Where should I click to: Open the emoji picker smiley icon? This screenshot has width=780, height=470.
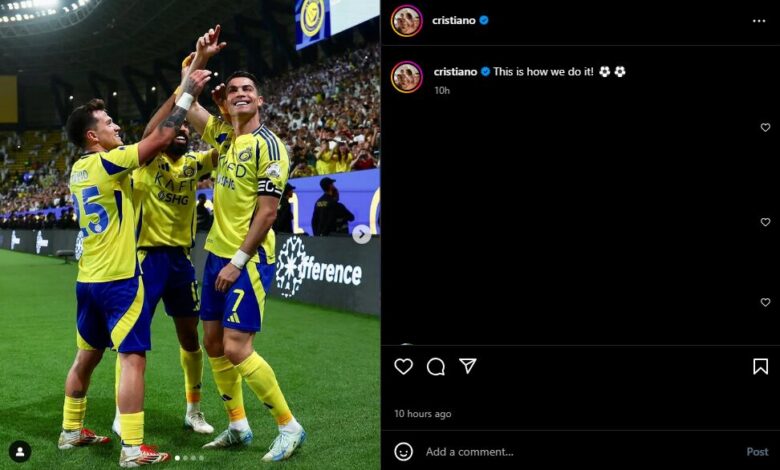pos(403,452)
